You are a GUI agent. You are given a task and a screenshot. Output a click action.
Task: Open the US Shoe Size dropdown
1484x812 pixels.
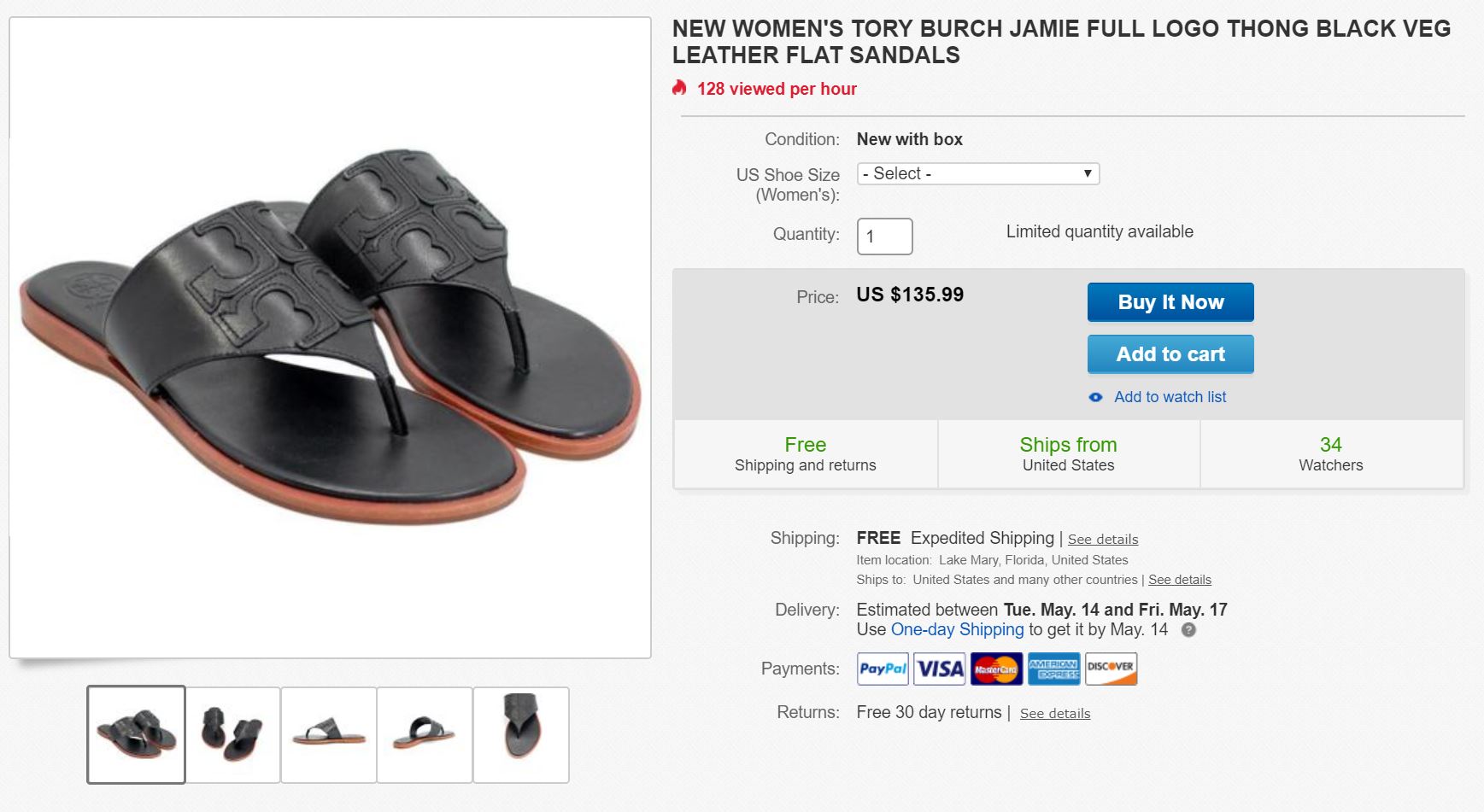(x=977, y=174)
